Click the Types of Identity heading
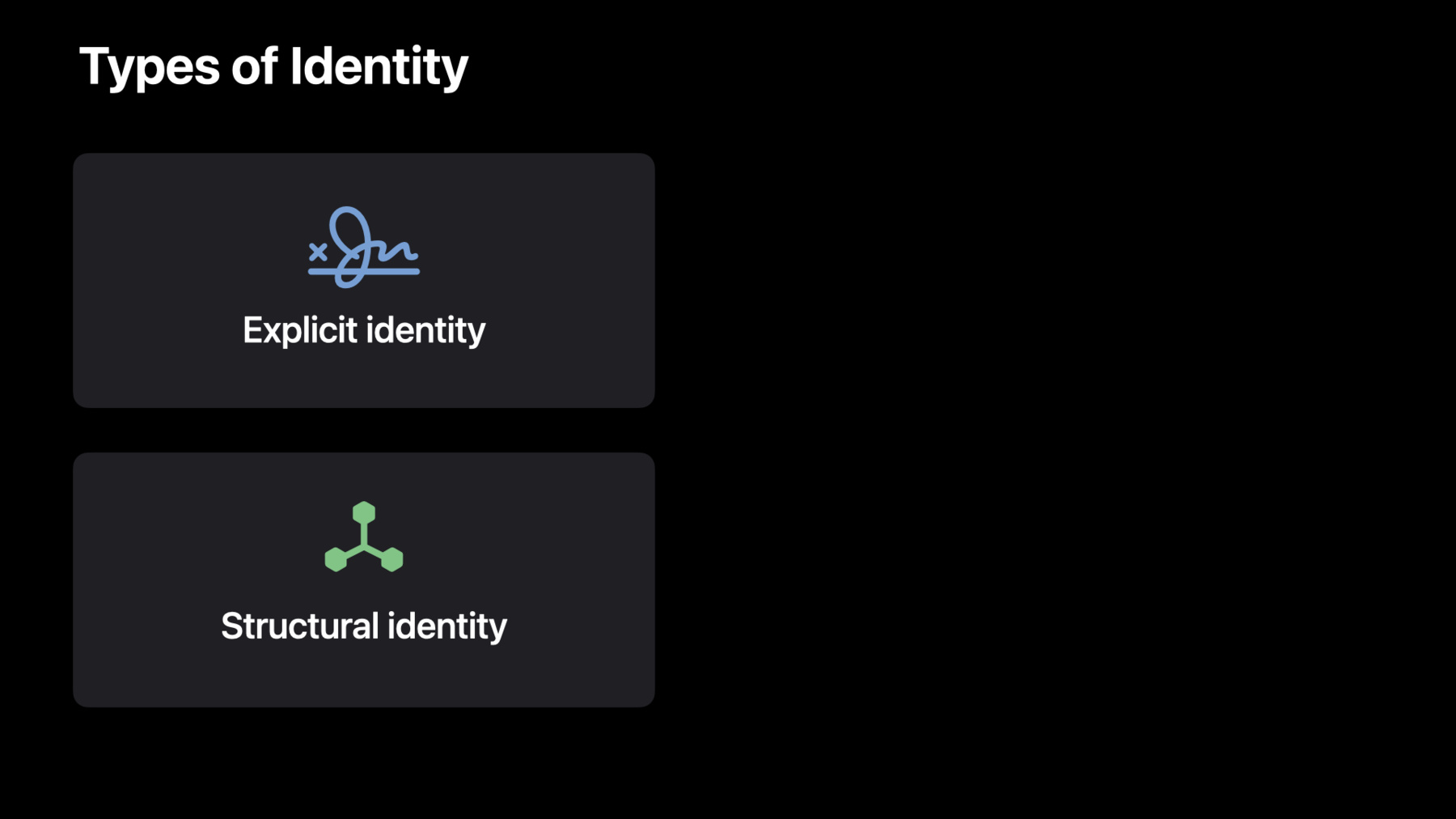This screenshot has height=819, width=1456. [x=273, y=66]
